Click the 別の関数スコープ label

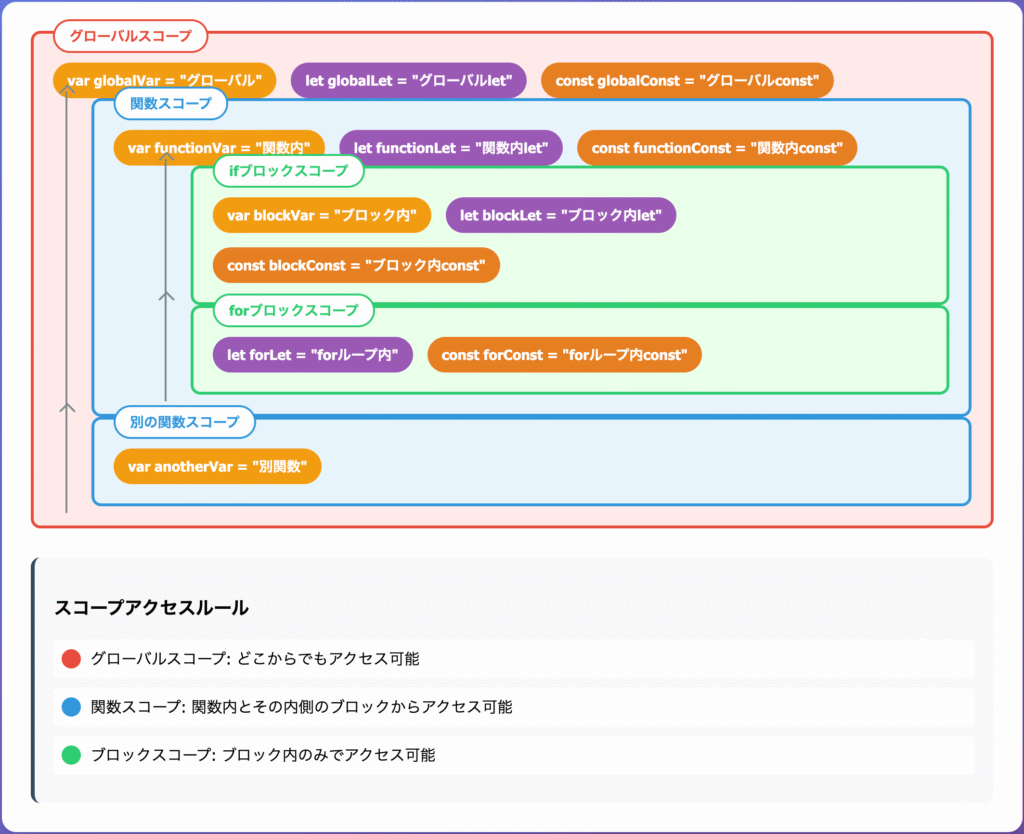coord(184,422)
